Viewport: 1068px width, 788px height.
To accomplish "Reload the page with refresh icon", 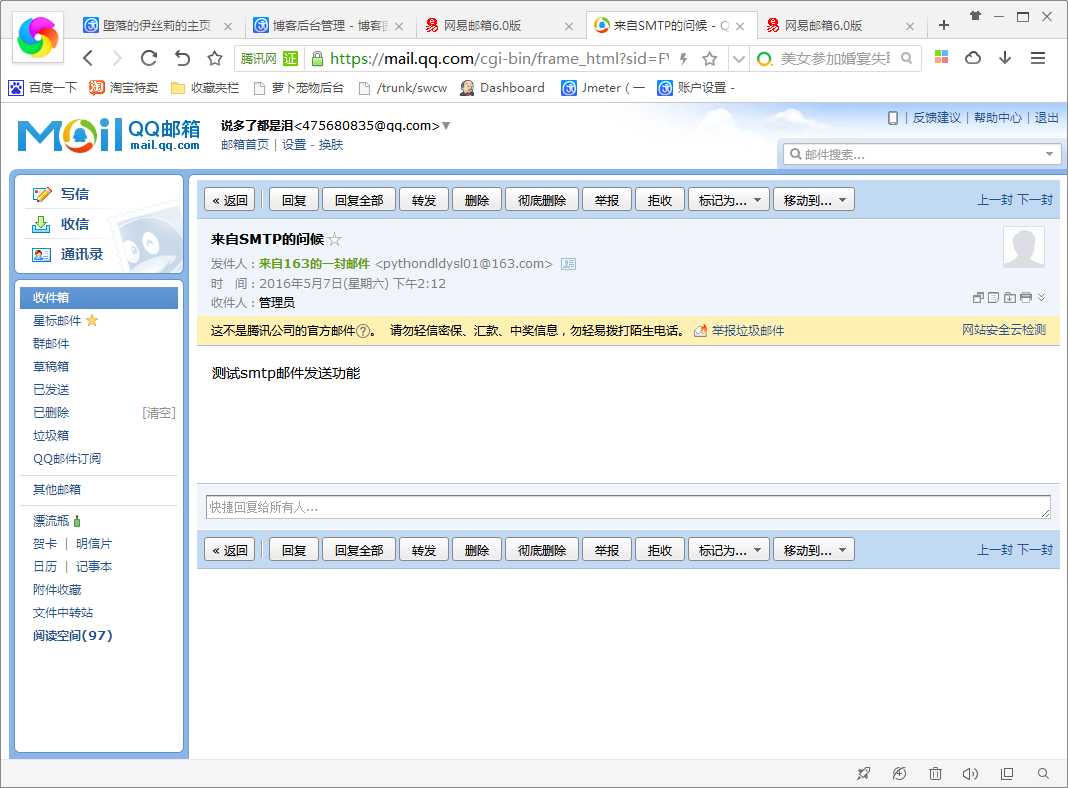I will pyautogui.click(x=149, y=59).
